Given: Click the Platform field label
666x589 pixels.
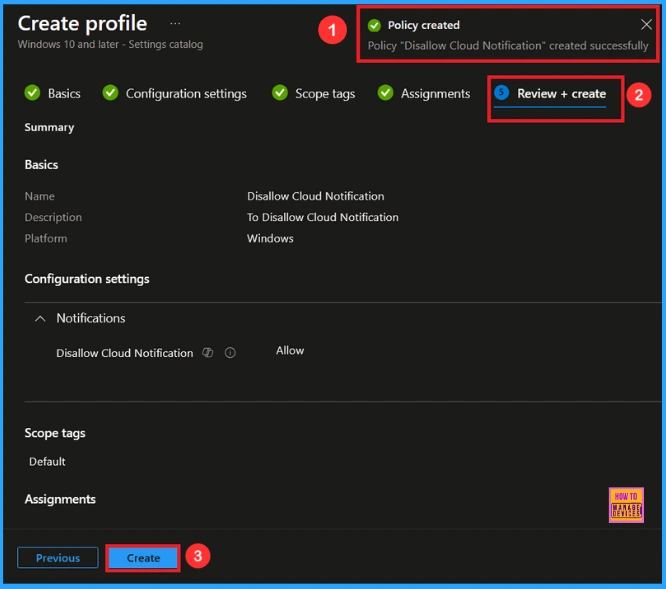Looking at the screenshot, I should click(45, 238).
